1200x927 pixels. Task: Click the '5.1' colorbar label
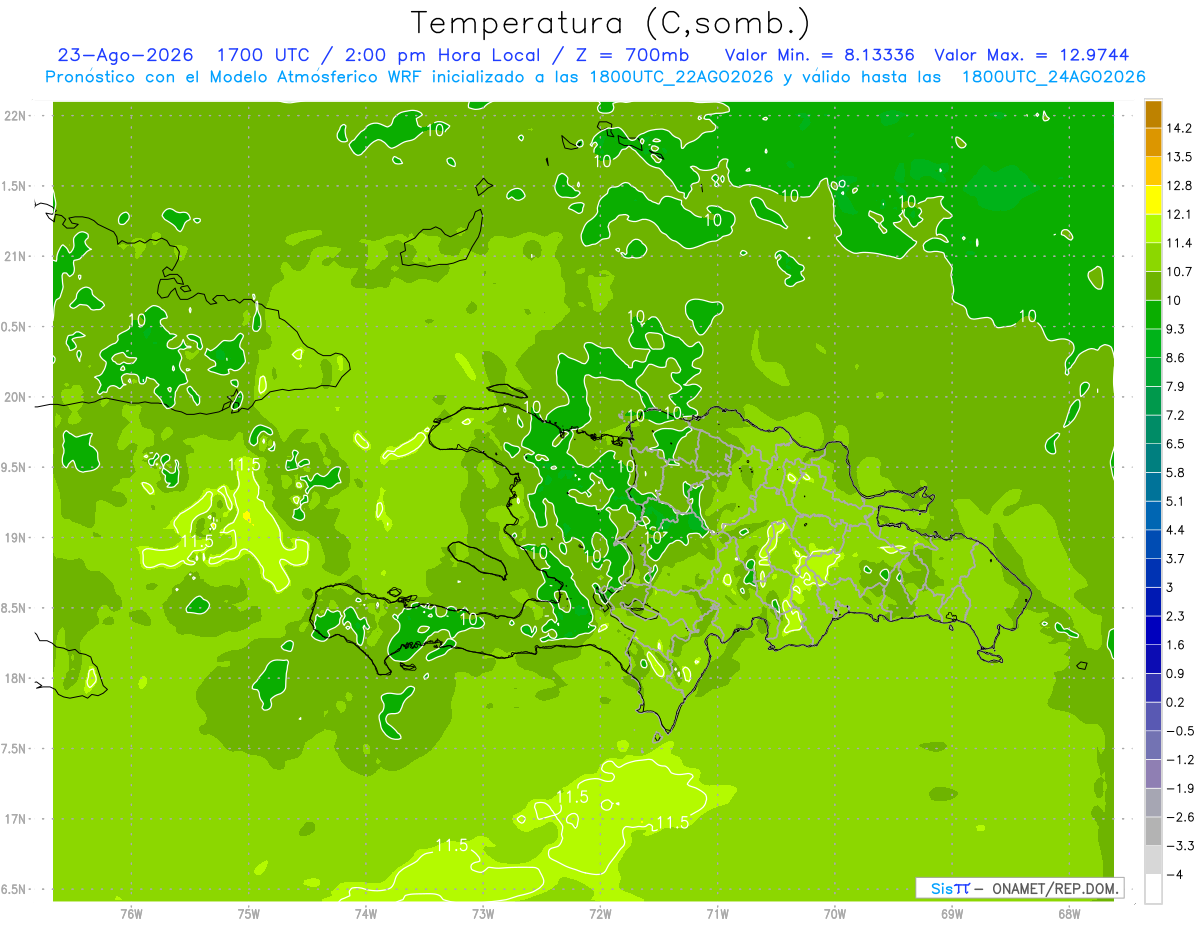tap(1176, 501)
